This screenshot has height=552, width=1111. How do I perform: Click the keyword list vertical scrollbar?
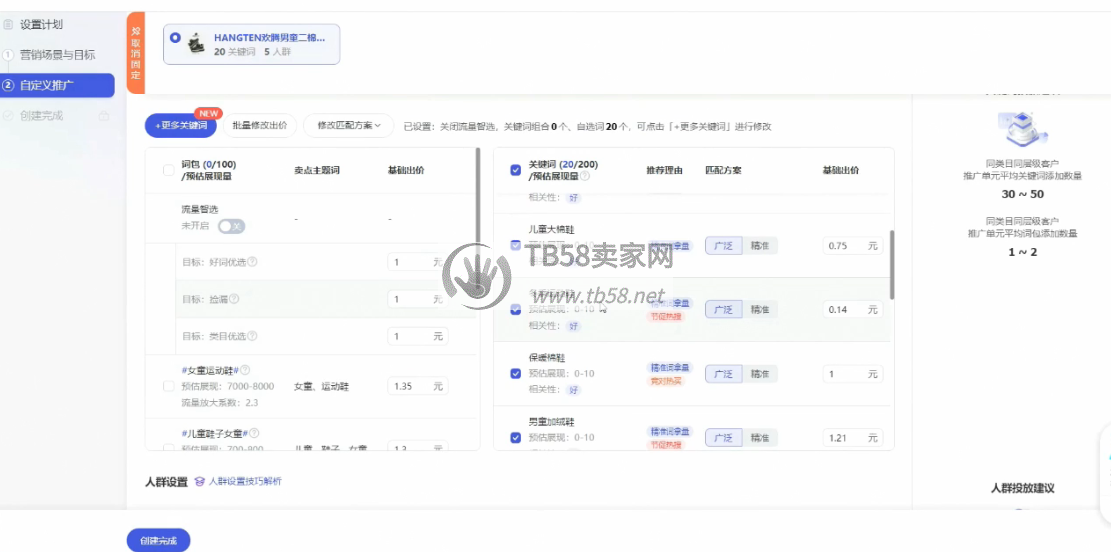click(892, 265)
